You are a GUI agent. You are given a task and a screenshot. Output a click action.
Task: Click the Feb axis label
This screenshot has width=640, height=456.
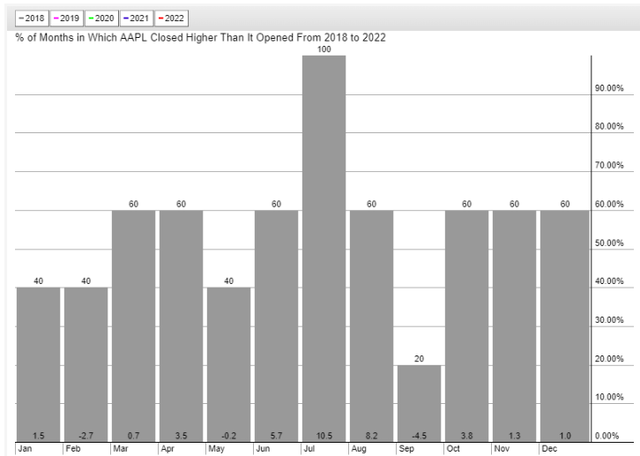pyautogui.click(x=73, y=449)
